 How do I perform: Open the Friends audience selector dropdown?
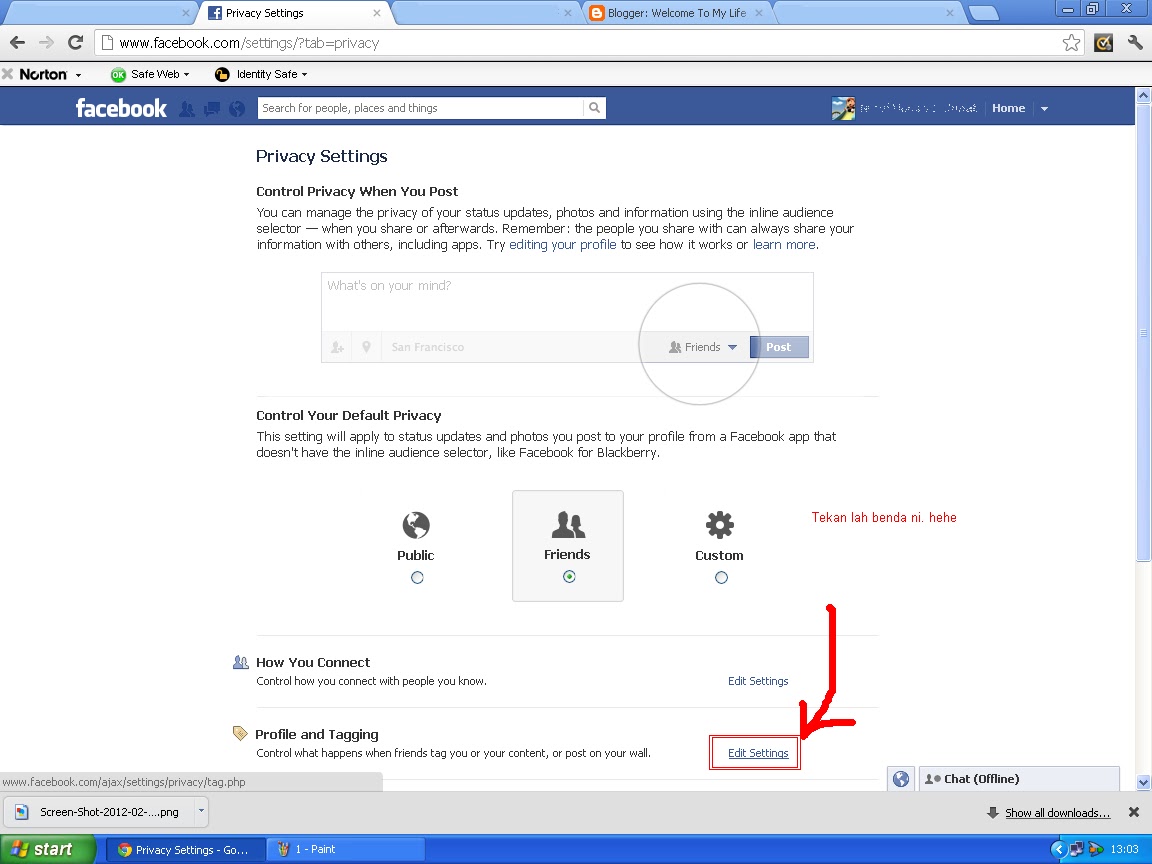(x=702, y=347)
